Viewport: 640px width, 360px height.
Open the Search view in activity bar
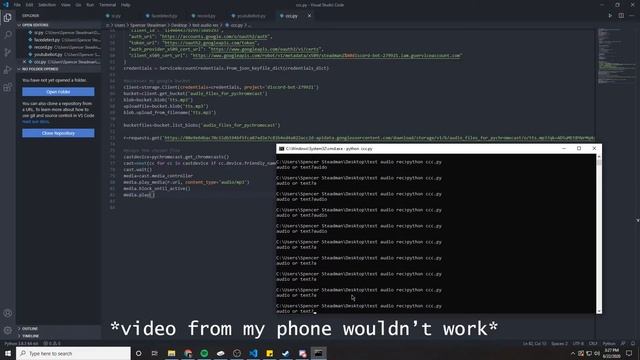point(8,35)
